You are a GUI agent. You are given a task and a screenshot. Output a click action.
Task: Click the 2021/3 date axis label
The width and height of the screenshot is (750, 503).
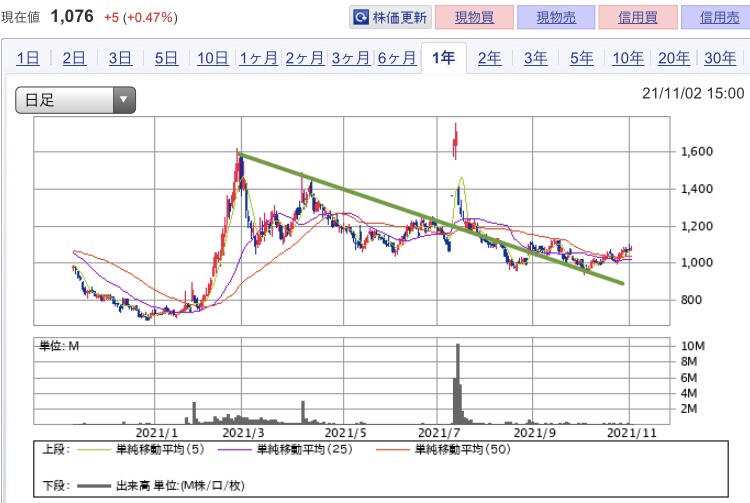pyautogui.click(x=243, y=433)
